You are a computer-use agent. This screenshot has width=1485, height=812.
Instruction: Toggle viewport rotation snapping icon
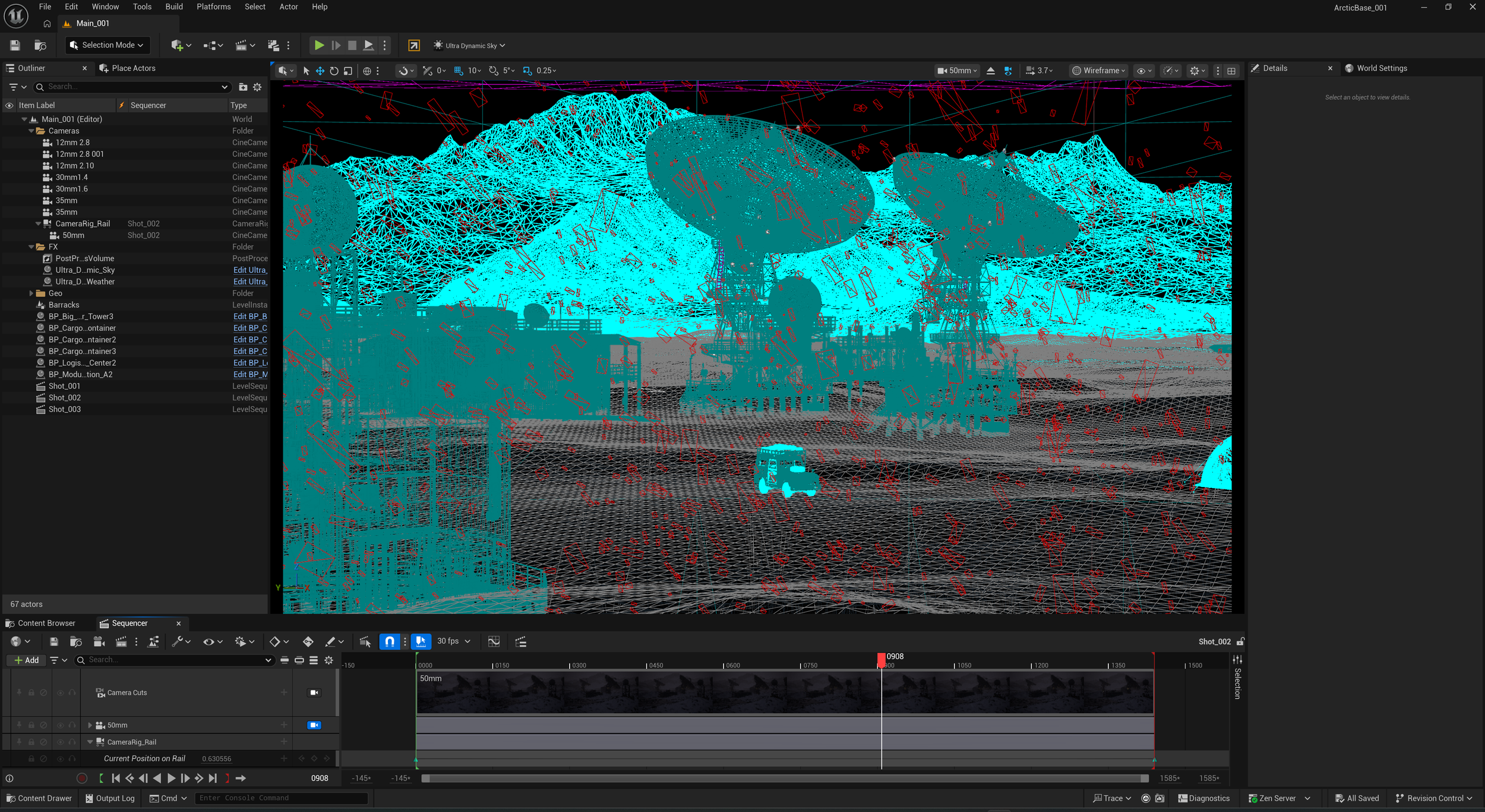(x=493, y=71)
